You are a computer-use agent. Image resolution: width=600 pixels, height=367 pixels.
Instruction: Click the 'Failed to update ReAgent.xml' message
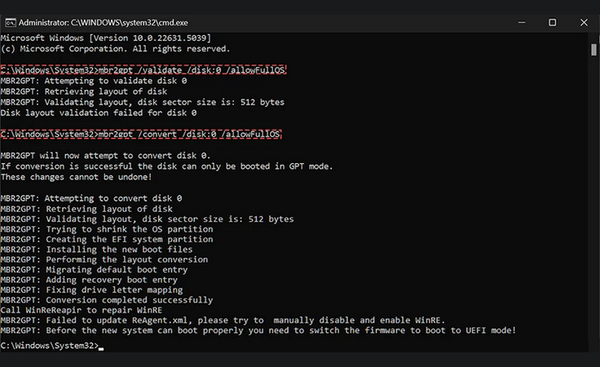coord(223,320)
